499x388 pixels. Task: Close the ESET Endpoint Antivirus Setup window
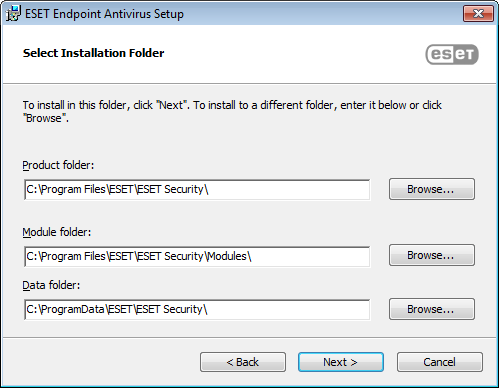tap(478, 14)
